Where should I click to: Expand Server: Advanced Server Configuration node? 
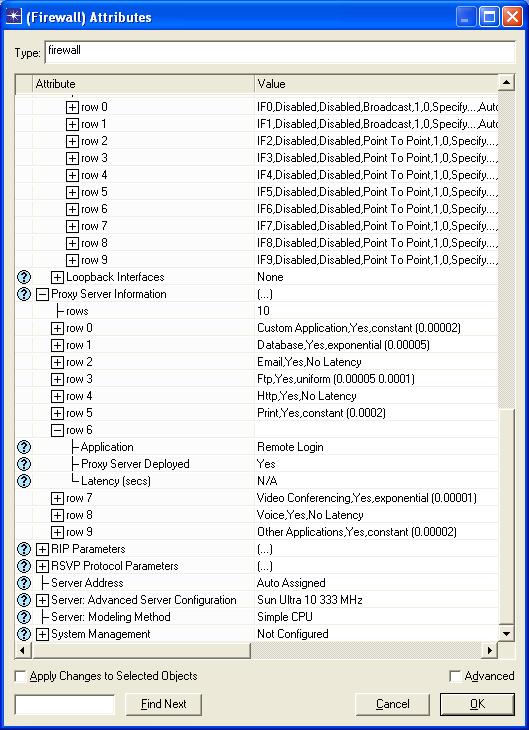pyautogui.click(x=42, y=601)
